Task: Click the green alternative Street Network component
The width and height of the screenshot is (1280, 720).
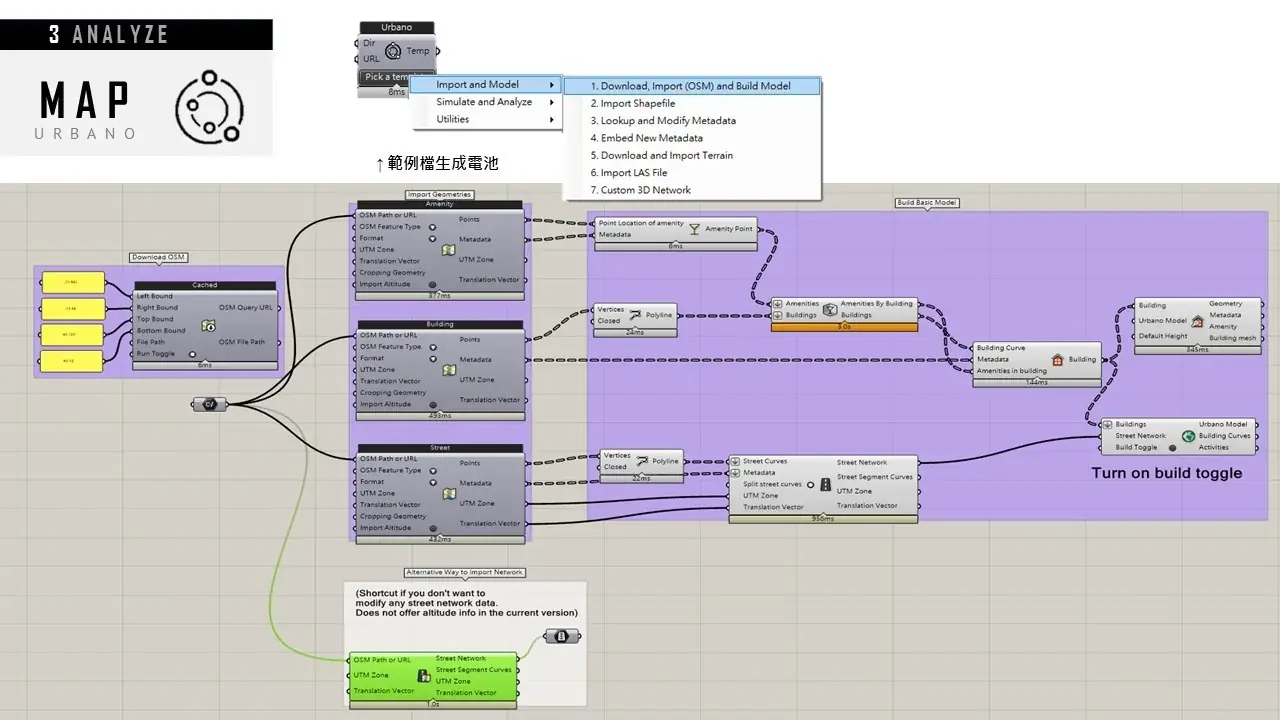Action: [x=431, y=676]
